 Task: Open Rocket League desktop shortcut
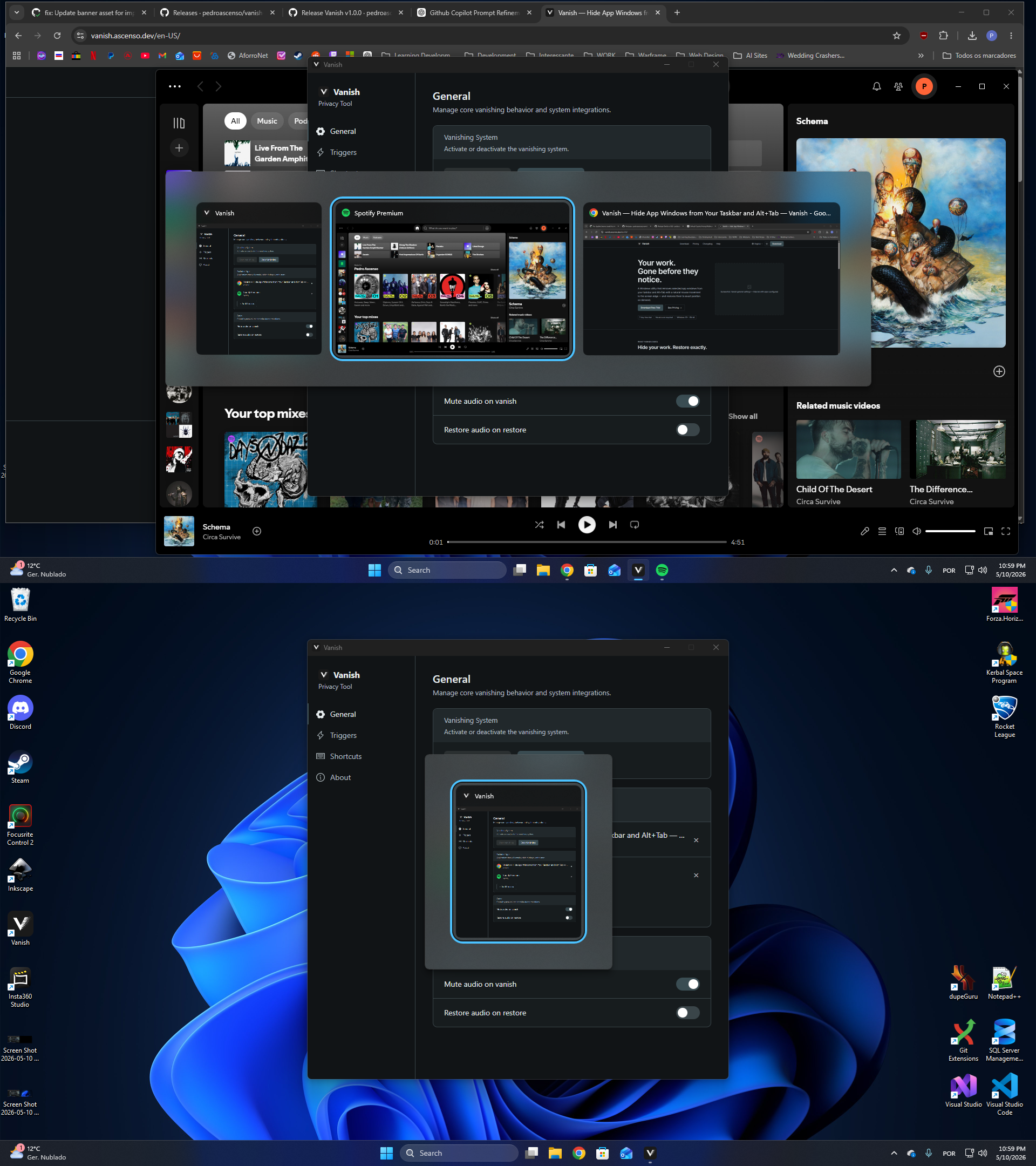pyautogui.click(x=1004, y=717)
